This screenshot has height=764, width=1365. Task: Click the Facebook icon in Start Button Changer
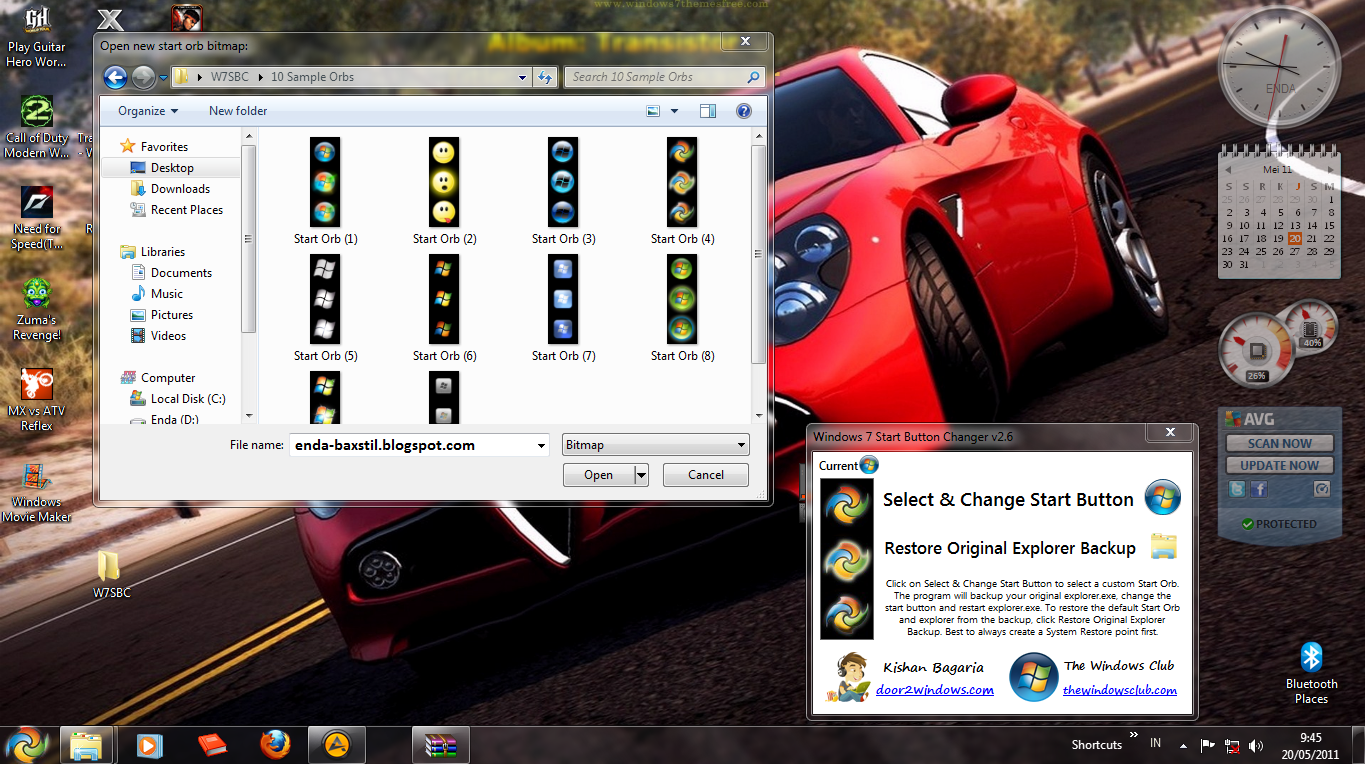(1261, 488)
